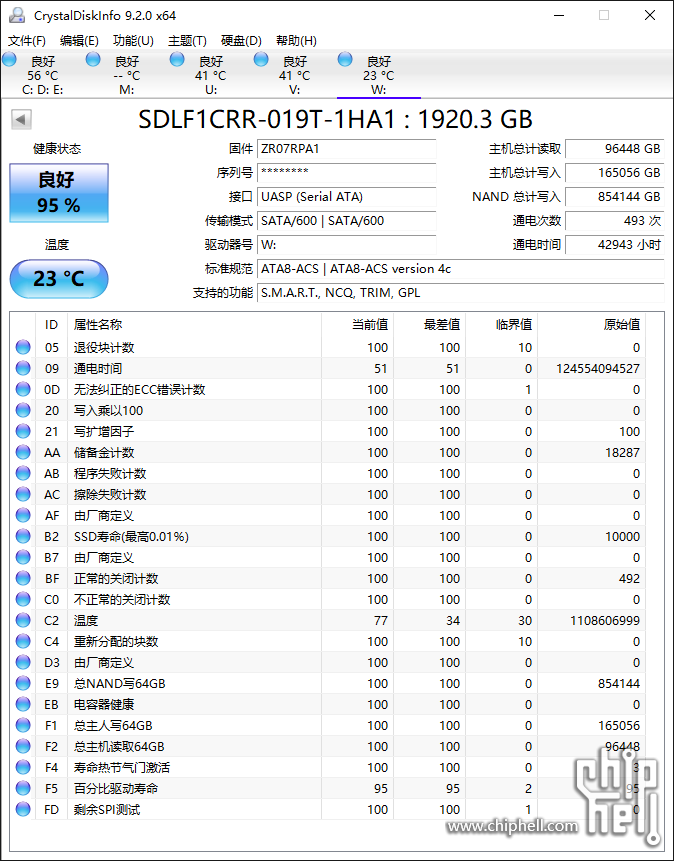Viewport: 674px width, 861px height.
Task: Open the 编辑(E) menu
Action: (x=79, y=41)
